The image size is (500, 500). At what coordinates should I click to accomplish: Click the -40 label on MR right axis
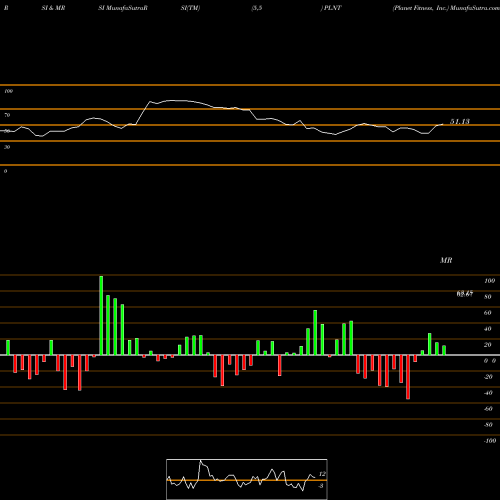point(488,393)
